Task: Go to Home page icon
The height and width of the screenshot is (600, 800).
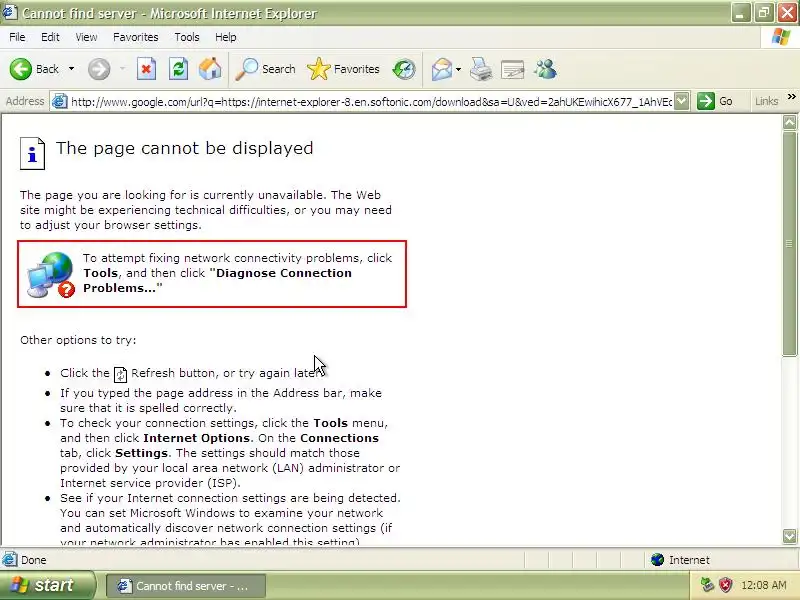Action: coord(210,69)
